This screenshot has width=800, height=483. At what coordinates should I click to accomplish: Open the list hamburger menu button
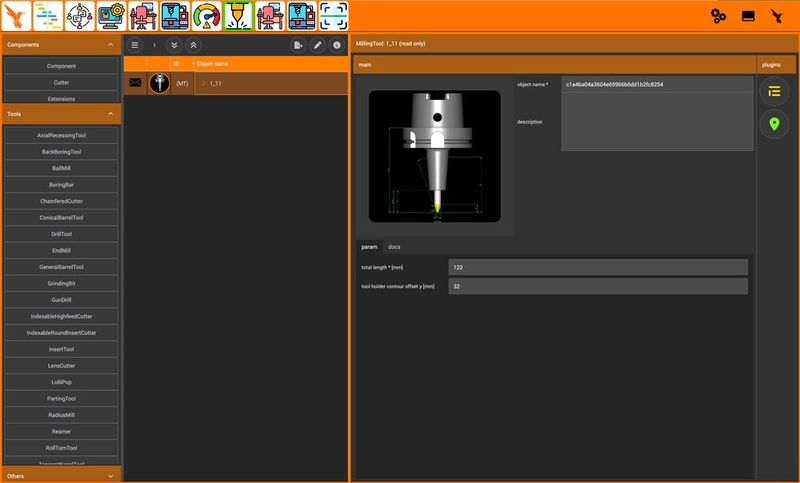(135, 45)
